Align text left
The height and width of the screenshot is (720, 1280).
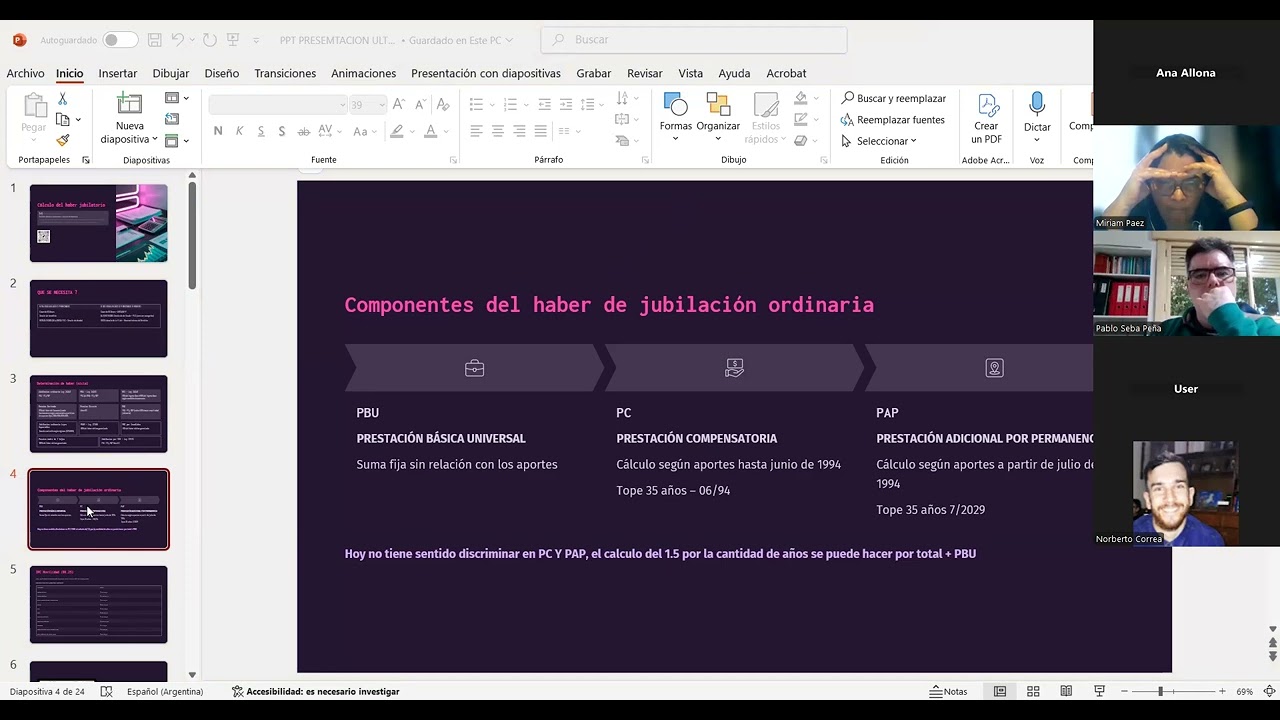tap(476, 131)
